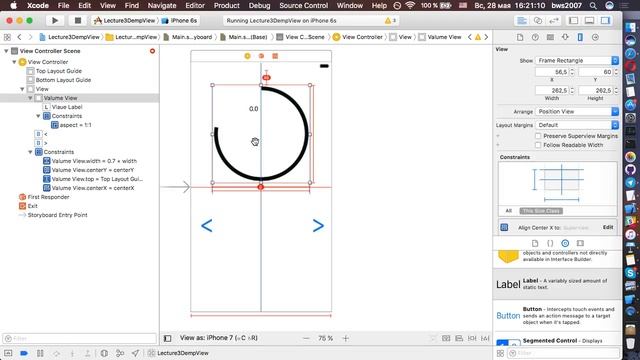Screen dimensions: 640x360
Task: Open the Connections inspector
Action: (x=595, y=37)
